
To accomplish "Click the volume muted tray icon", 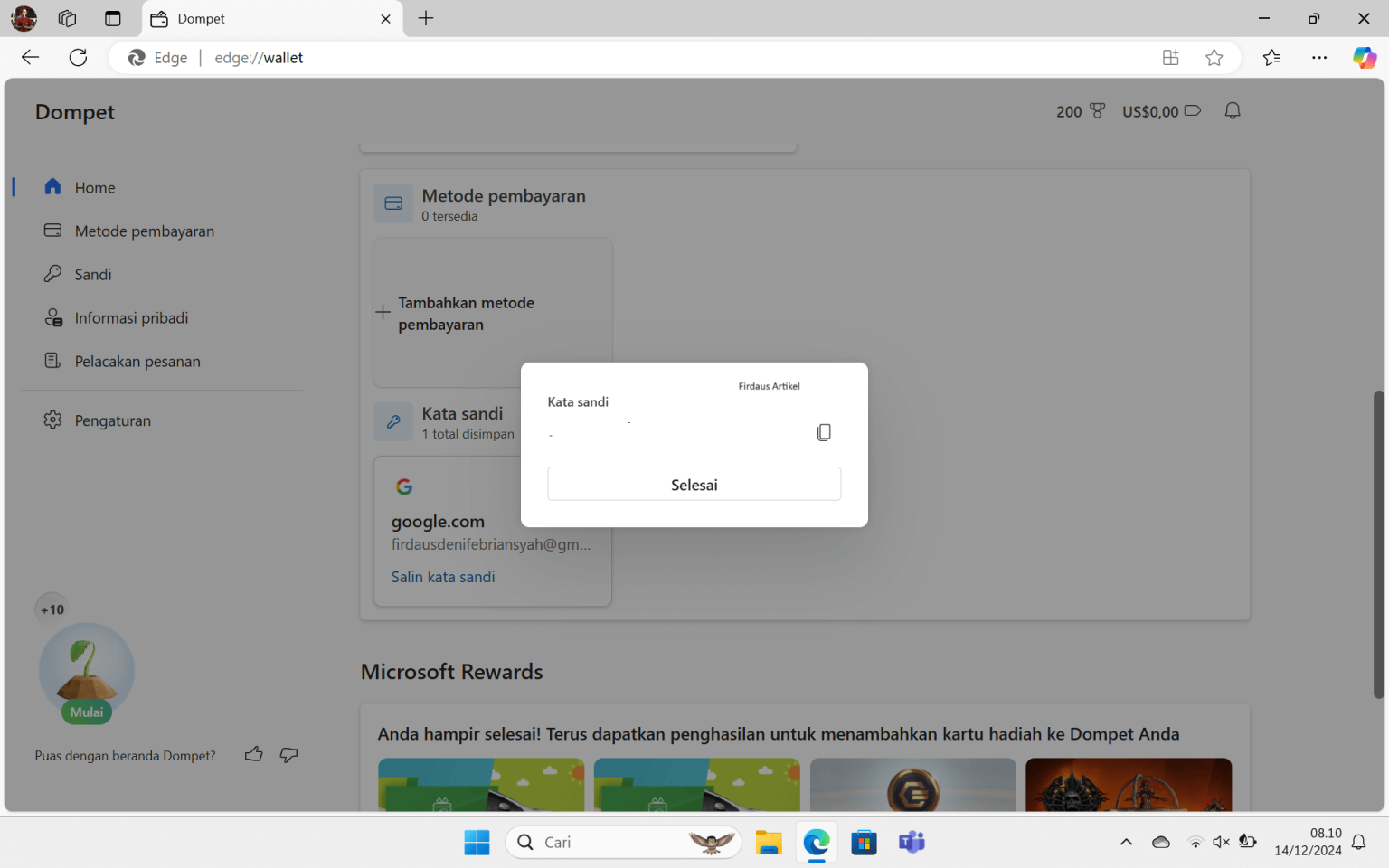I will (x=1221, y=842).
